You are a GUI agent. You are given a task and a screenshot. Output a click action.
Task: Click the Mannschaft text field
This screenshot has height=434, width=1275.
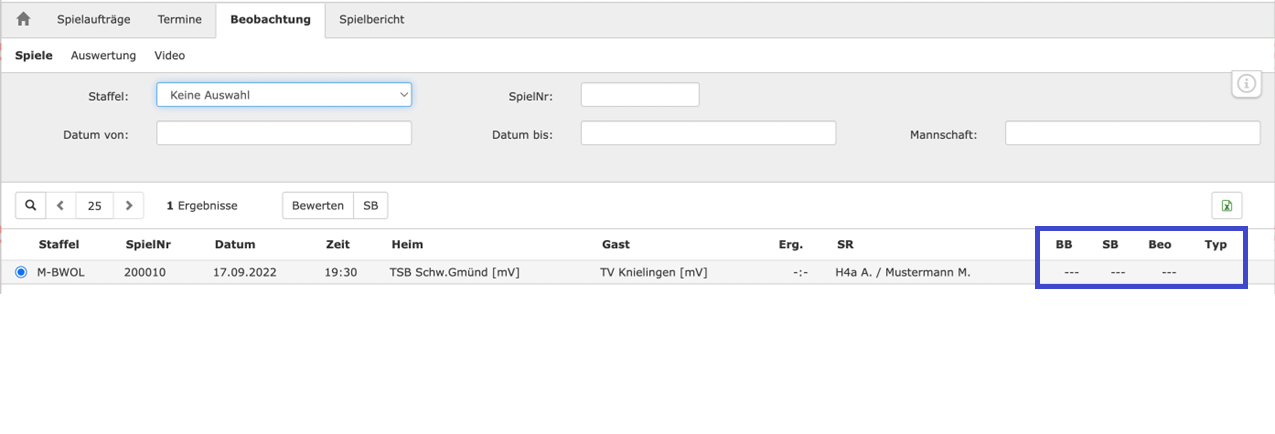1132,133
